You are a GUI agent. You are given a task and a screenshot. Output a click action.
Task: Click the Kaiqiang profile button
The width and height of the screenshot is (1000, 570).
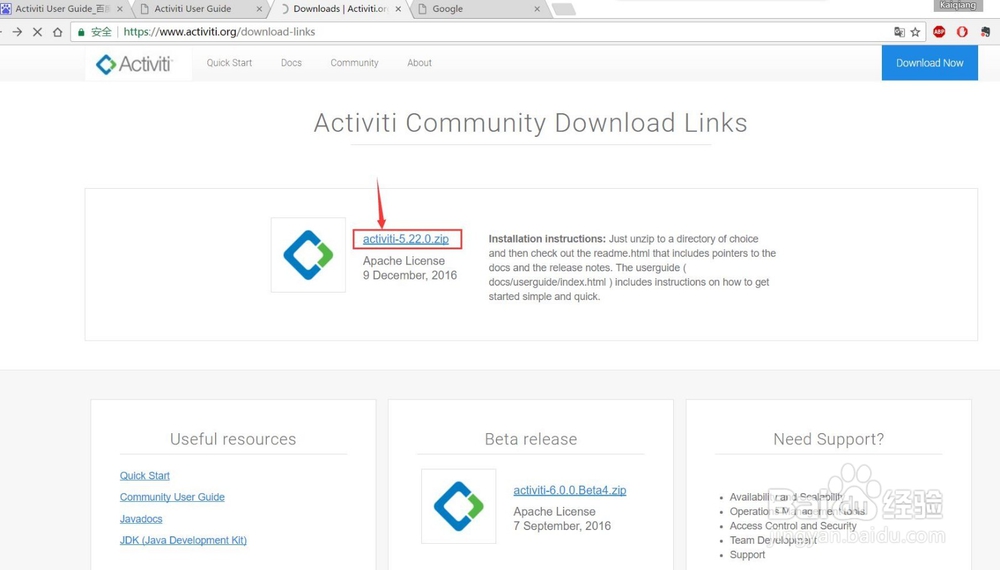(x=958, y=6)
